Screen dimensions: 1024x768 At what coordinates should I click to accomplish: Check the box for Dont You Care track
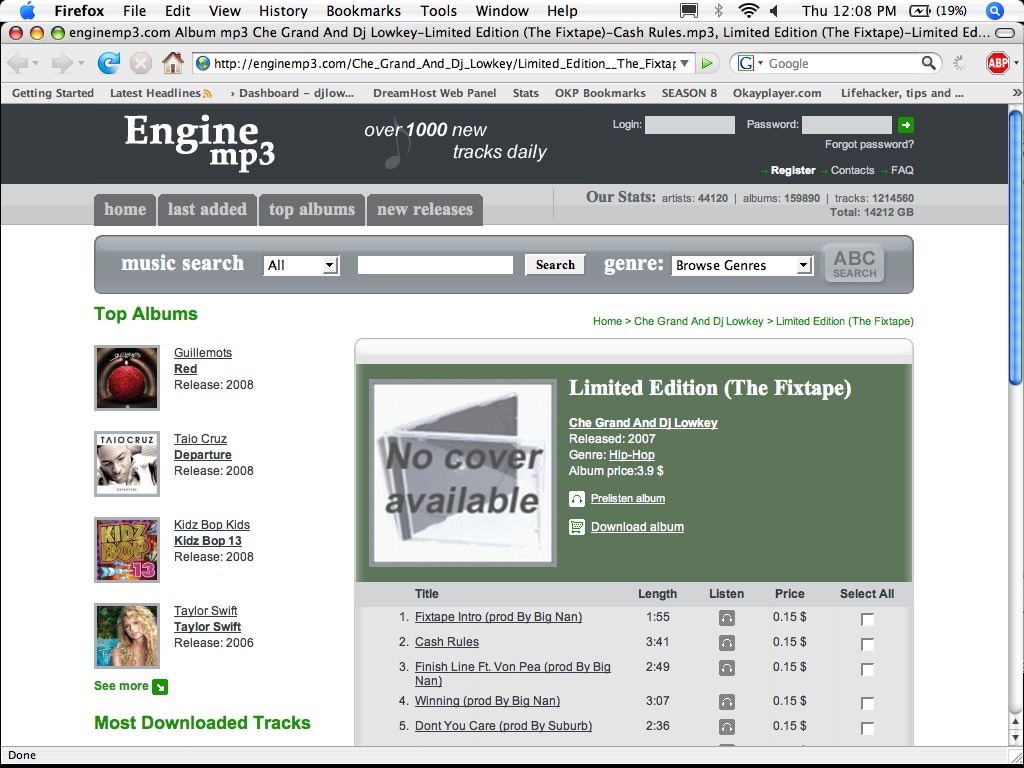pyautogui.click(x=867, y=728)
